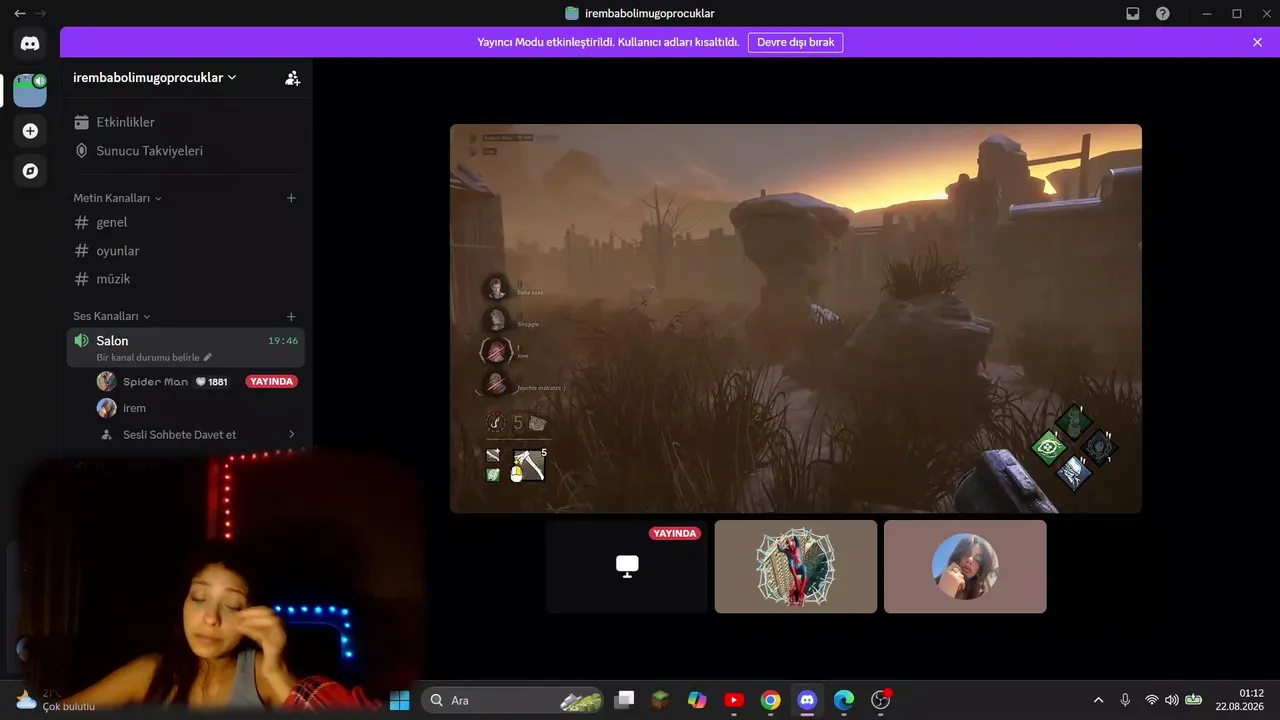Open YouTube app on the taskbar
1280x720 pixels.
(734, 700)
